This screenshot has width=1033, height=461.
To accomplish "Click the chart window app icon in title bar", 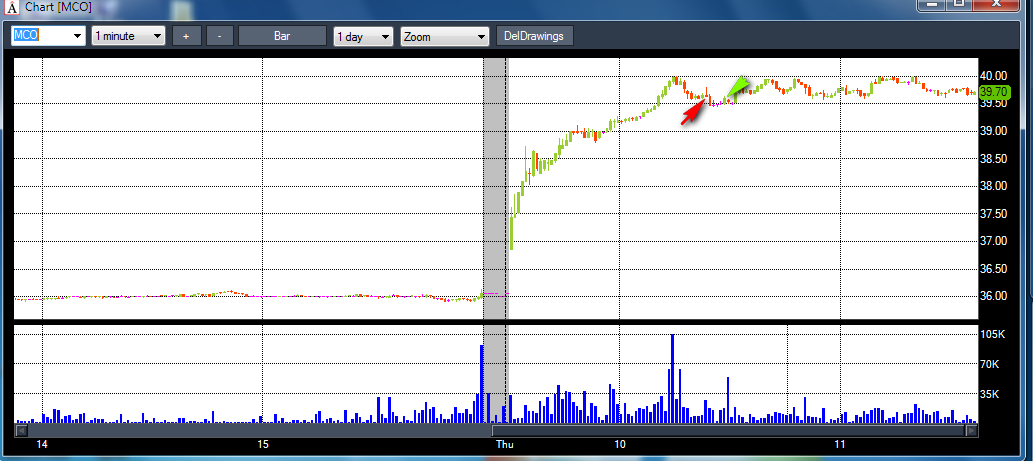I will pos(11,8).
